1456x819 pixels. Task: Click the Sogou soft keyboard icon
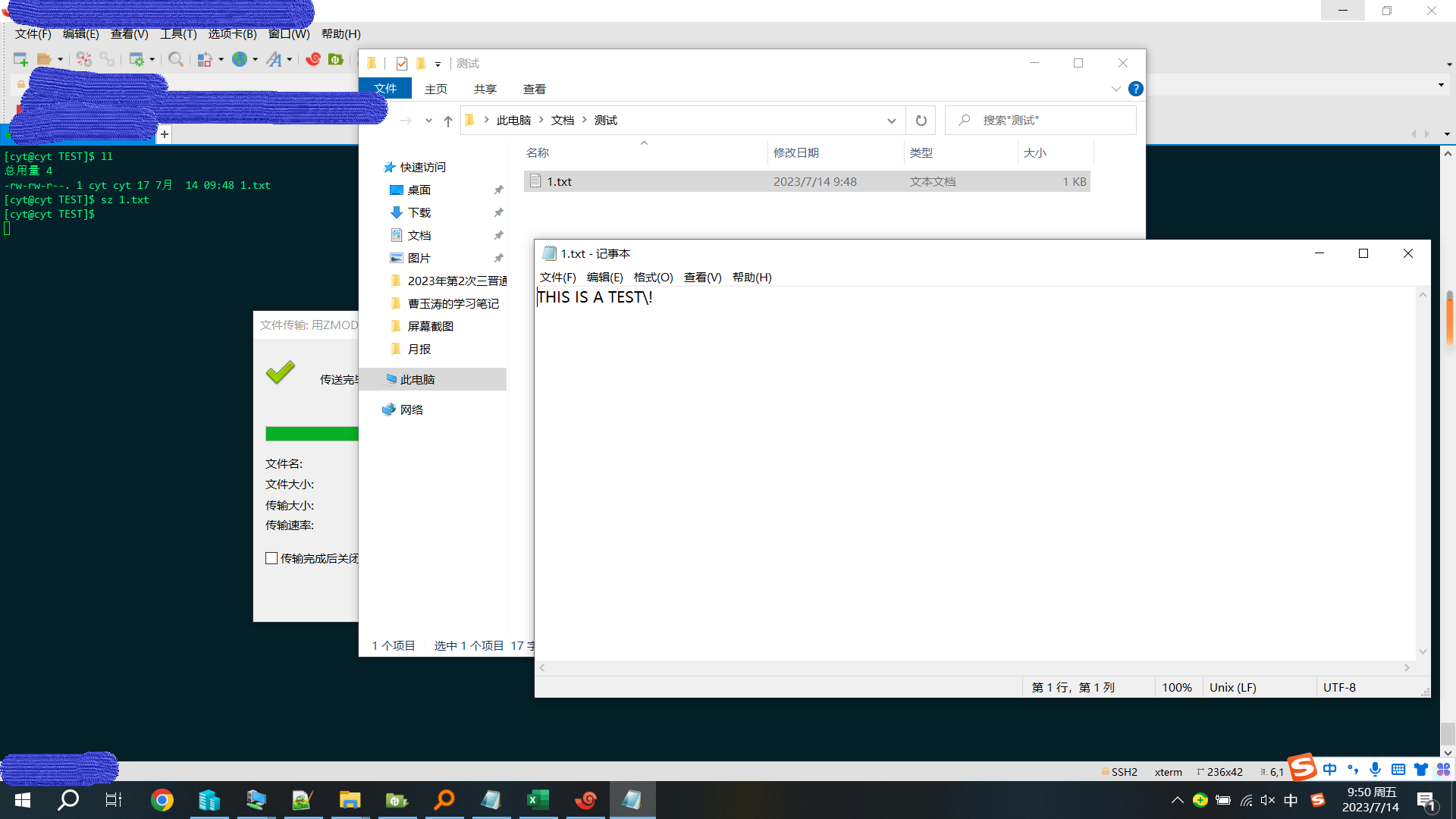tap(1398, 769)
